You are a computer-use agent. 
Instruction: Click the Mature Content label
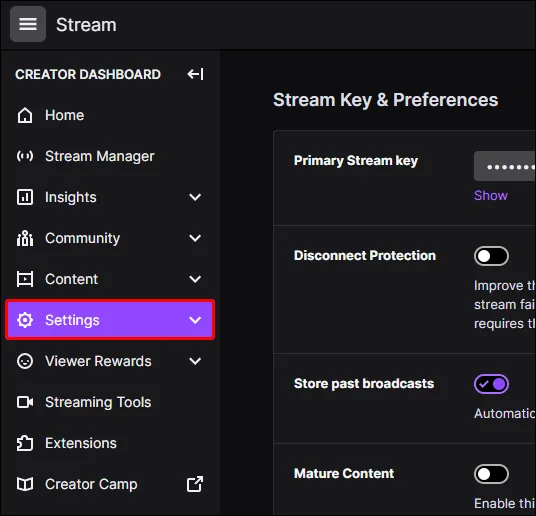pyautogui.click(x=344, y=474)
